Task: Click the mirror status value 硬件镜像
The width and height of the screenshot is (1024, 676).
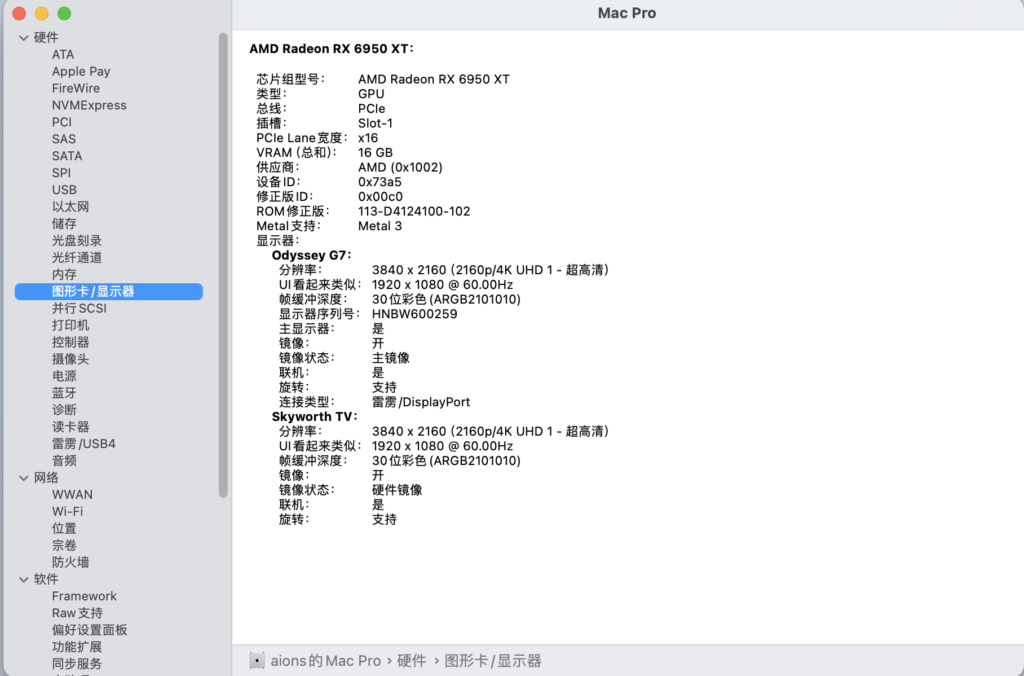Action: click(397, 491)
